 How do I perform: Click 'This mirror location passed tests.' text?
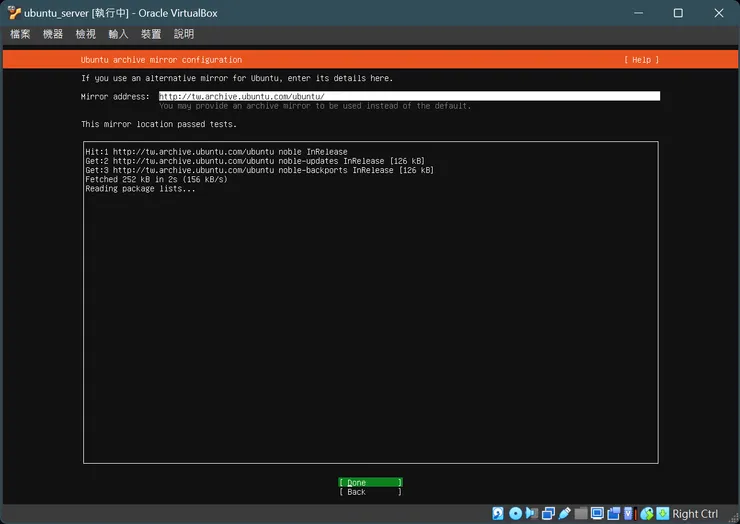(159, 124)
